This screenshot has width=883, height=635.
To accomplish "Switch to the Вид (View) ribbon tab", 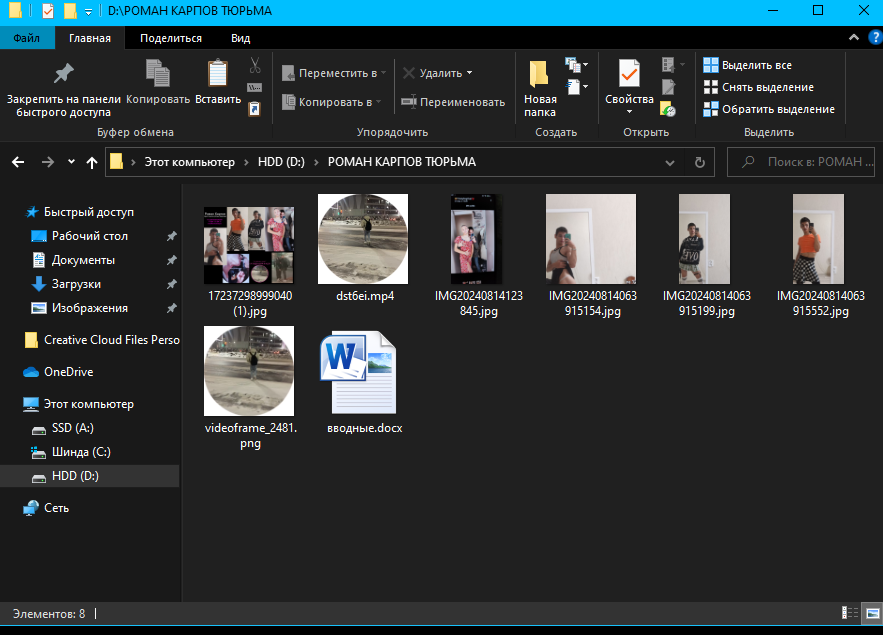I will coord(240,38).
